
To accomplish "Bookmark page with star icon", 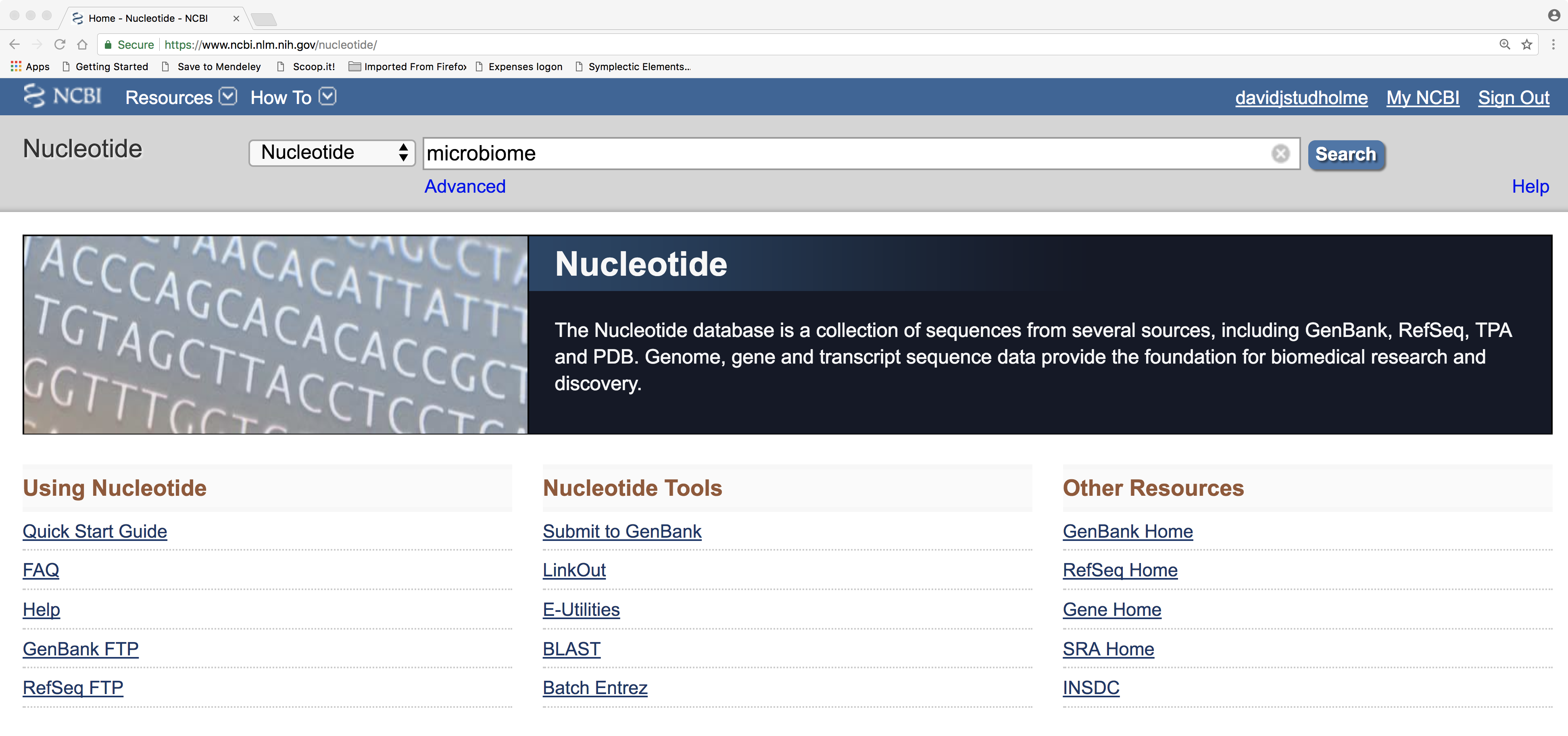I will [x=1526, y=44].
